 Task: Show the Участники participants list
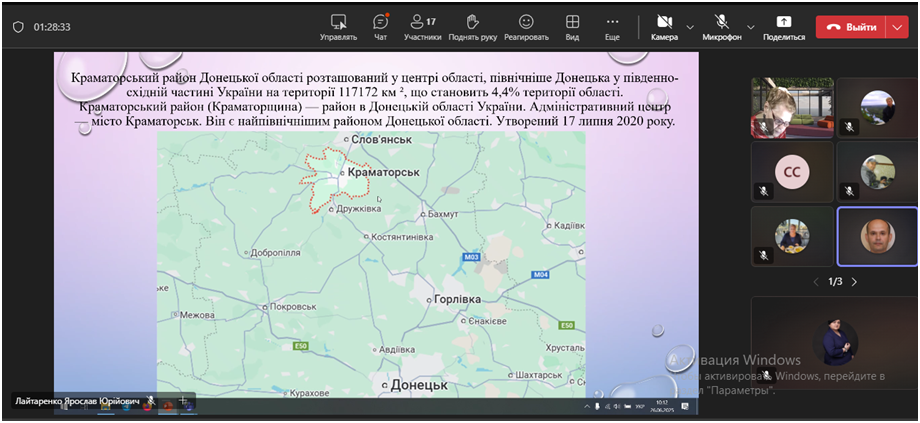[422, 27]
